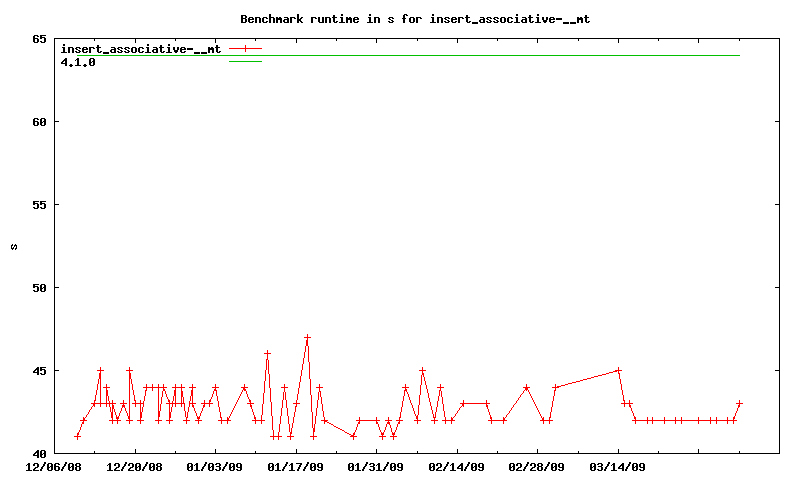Image resolution: width=800 pixels, height=480 pixels.
Task: Select the 02/28/09 x-axis date label
Action: coord(537,466)
